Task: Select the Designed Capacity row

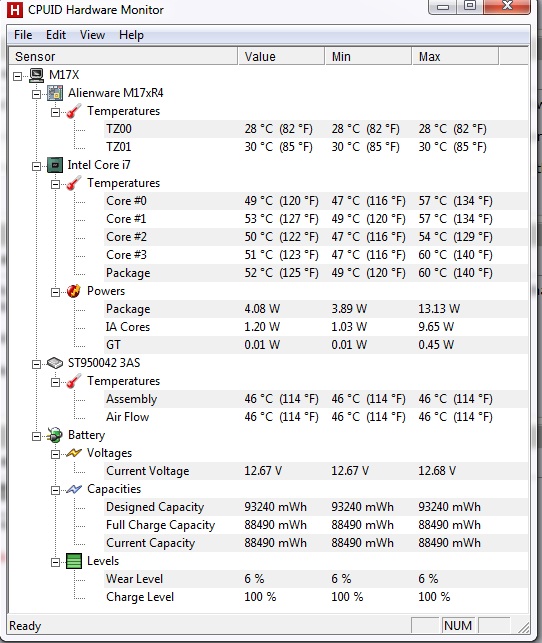Action: (316, 507)
